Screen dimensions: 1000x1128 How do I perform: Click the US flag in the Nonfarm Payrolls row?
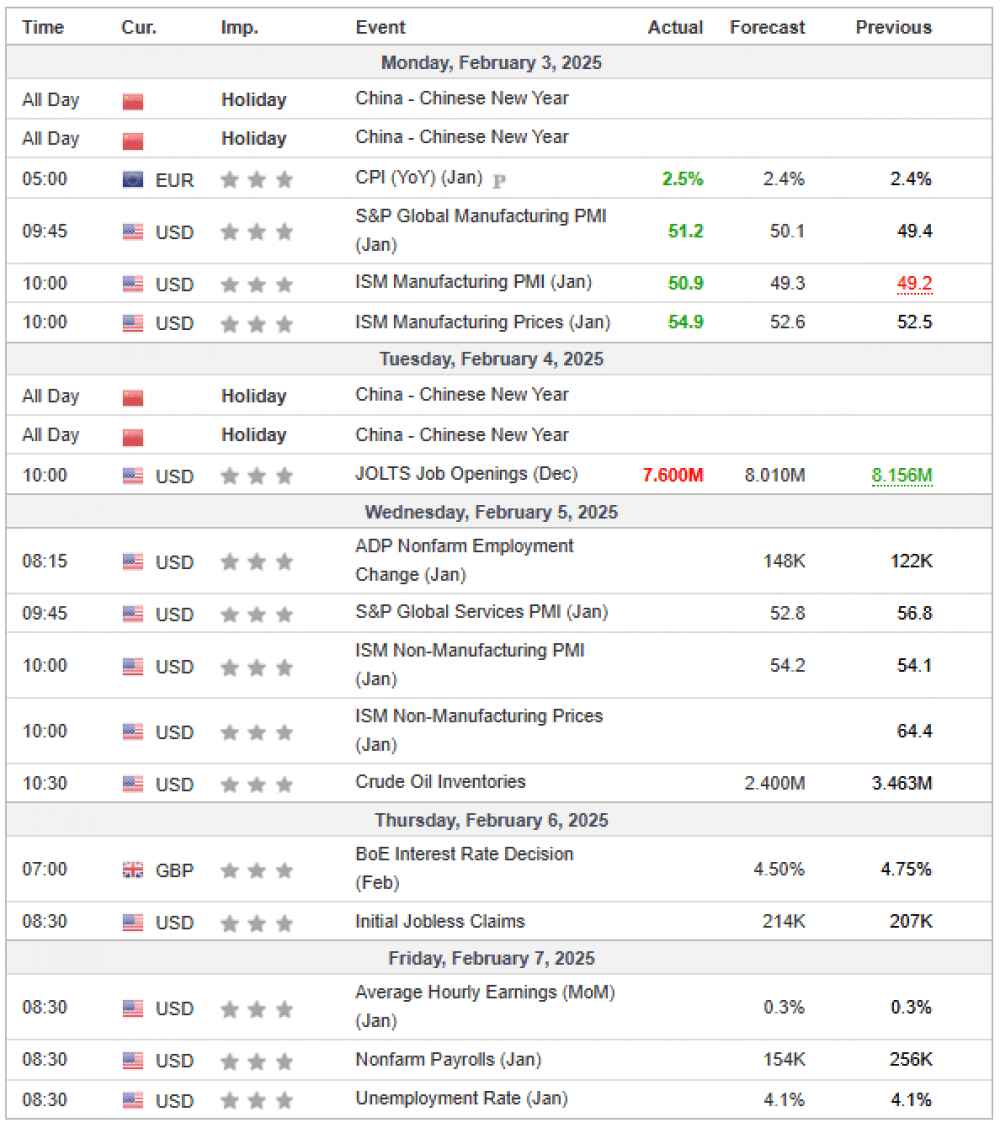pyautogui.click(x=132, y=1060)
